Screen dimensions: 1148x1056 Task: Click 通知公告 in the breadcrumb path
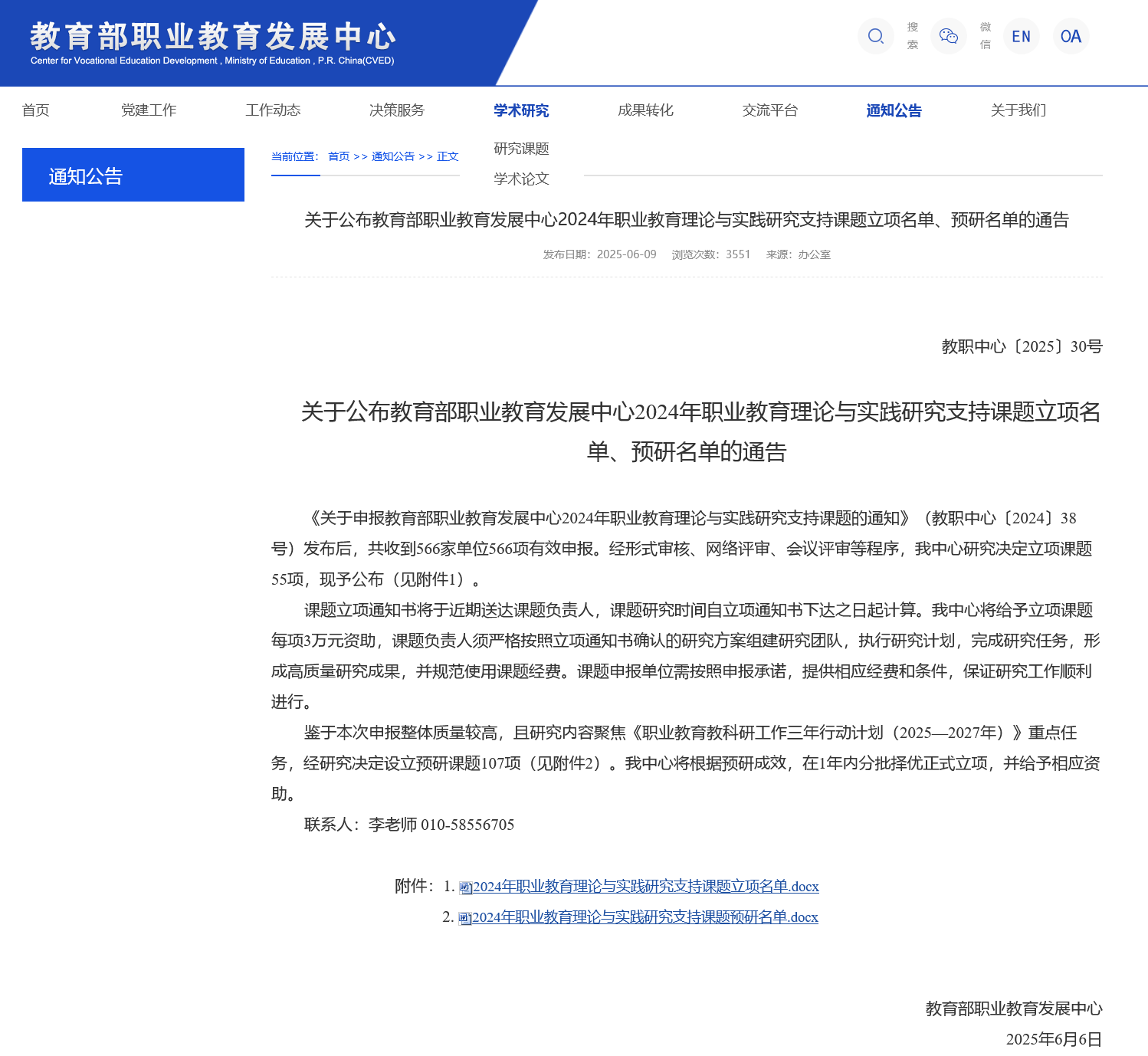[392, 156]
